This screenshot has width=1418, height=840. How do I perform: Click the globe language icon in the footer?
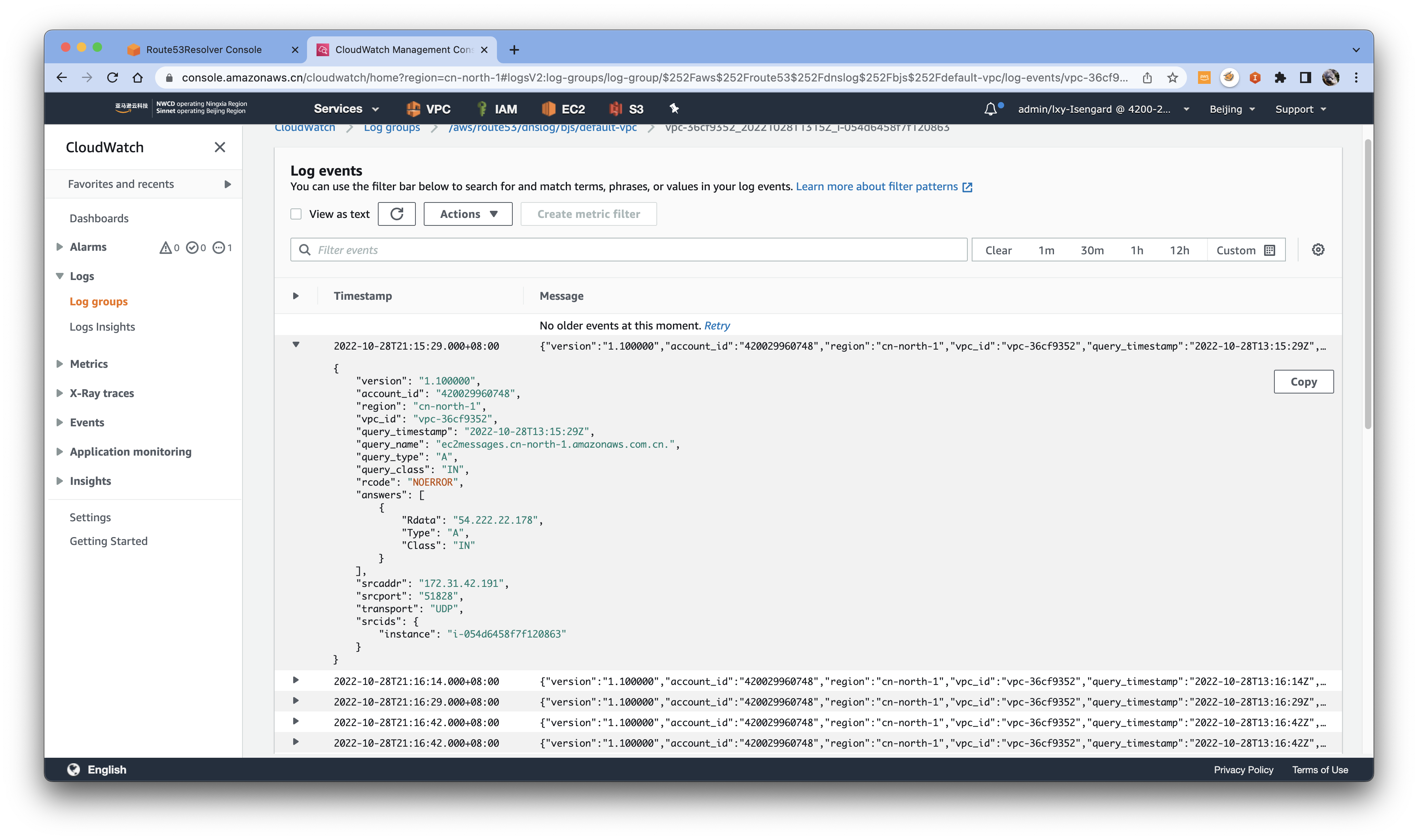[x=74, y=769]
